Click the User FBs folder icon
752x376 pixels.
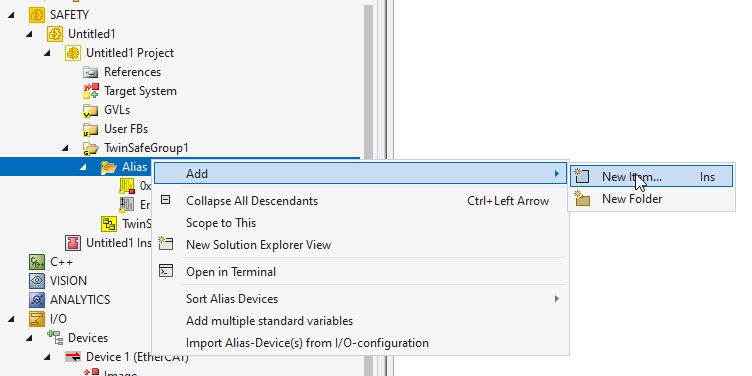[91, 129]
